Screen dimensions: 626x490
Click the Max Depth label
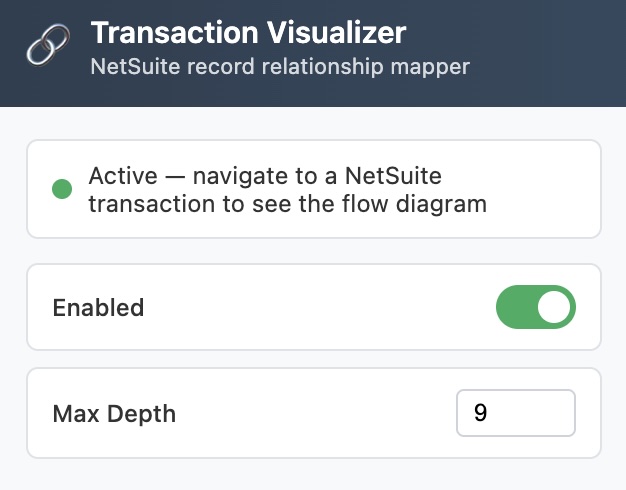114,413
